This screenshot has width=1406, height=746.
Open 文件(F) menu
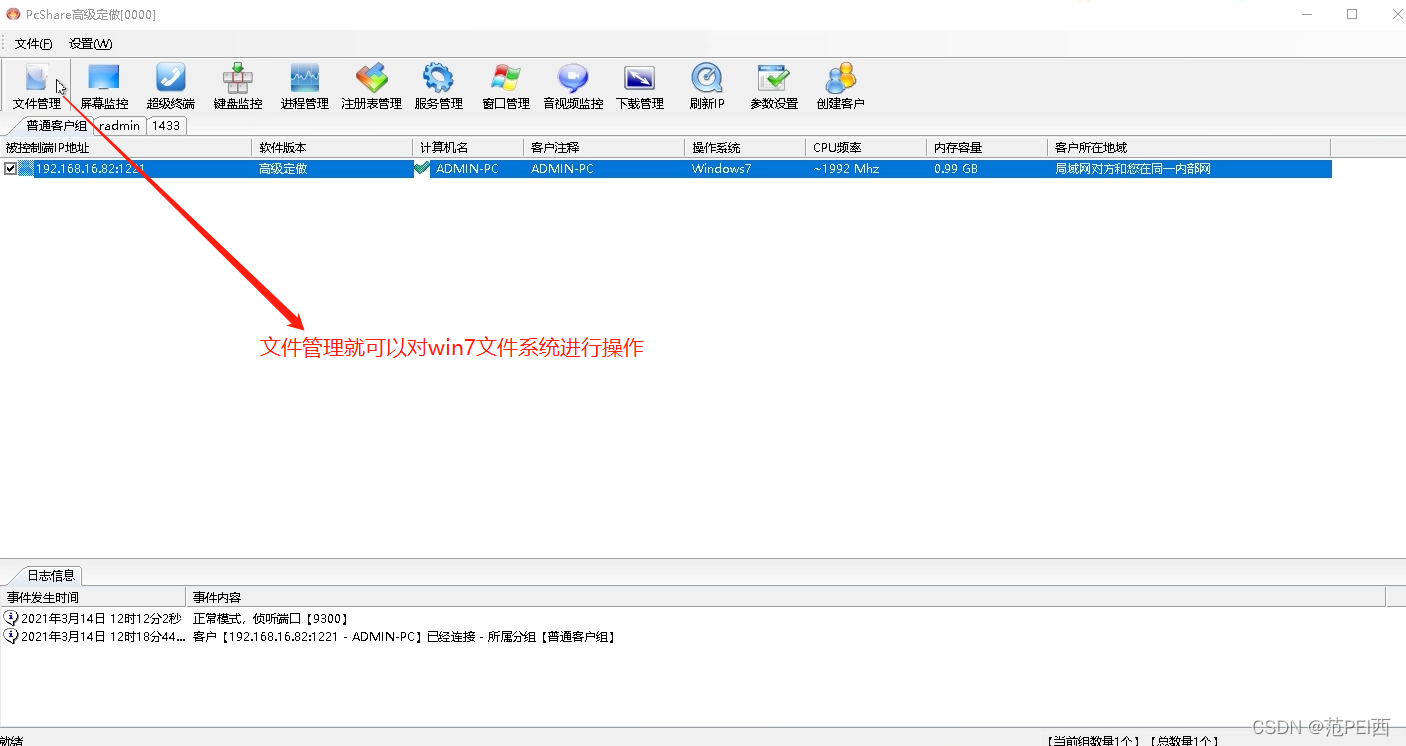pyautogui.click(x=33, y=44)
